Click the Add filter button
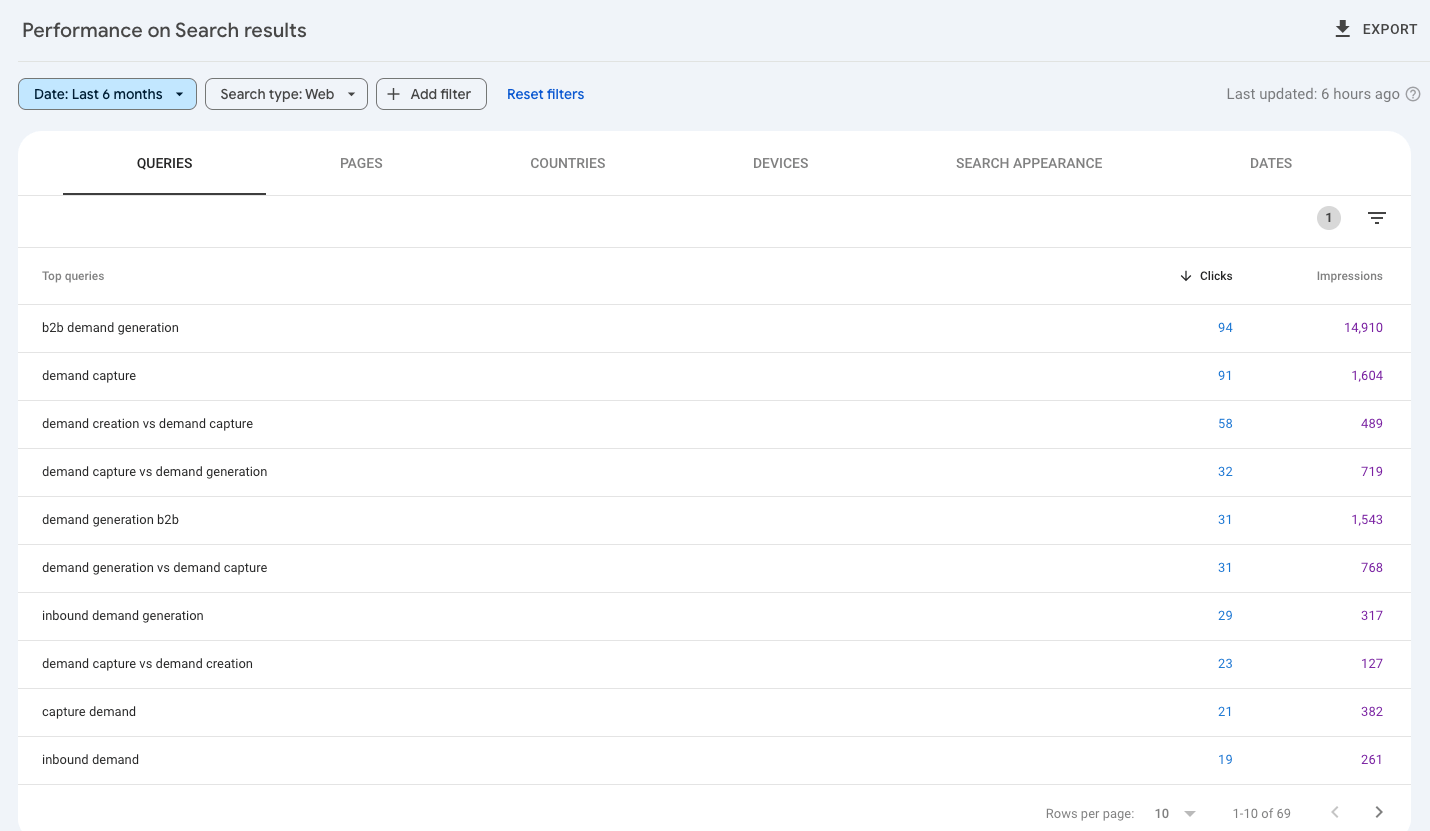The height and width of the screenshot is (831, 1430). pos(431,94)
